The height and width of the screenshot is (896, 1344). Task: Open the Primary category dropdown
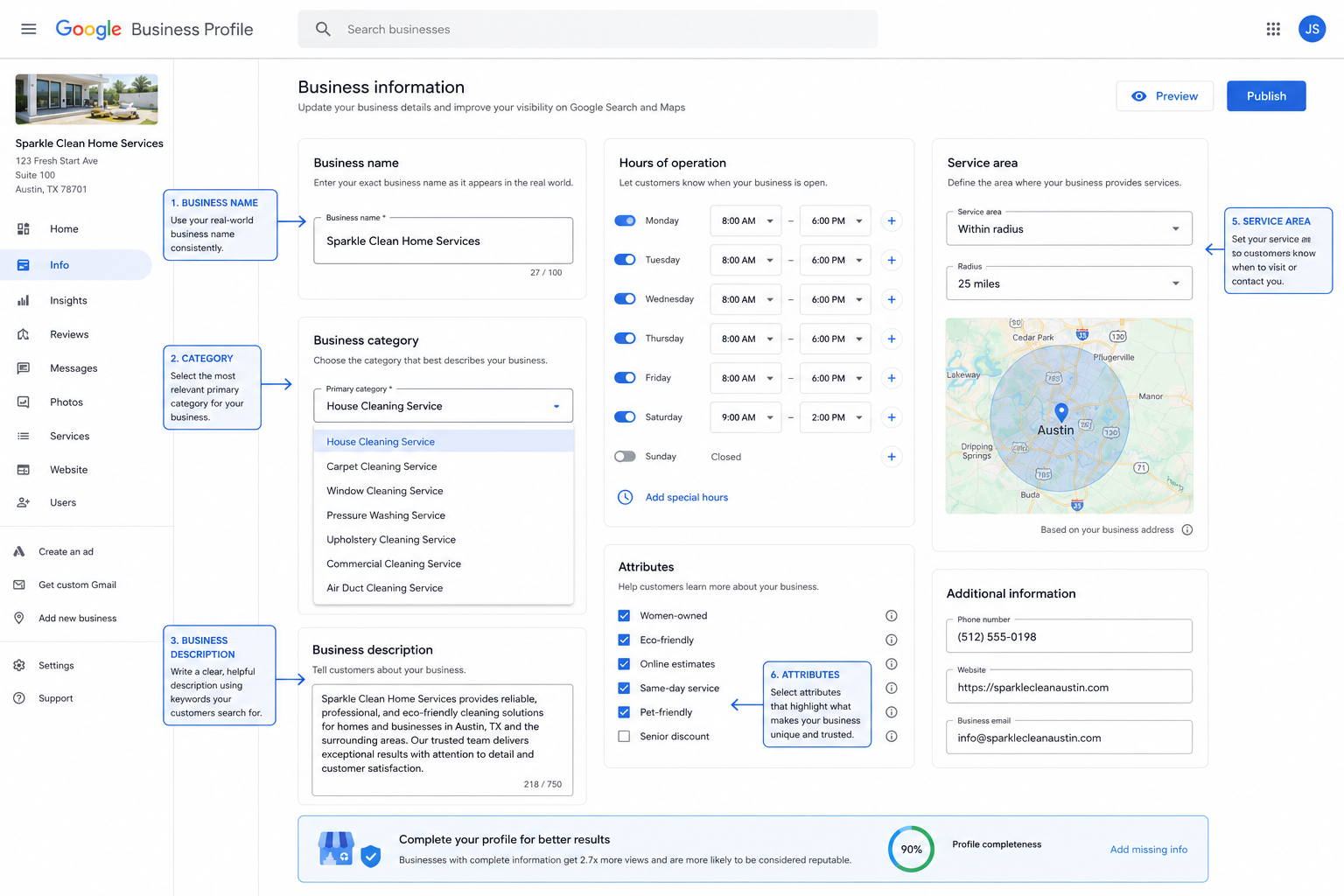(x=444, y=406)
